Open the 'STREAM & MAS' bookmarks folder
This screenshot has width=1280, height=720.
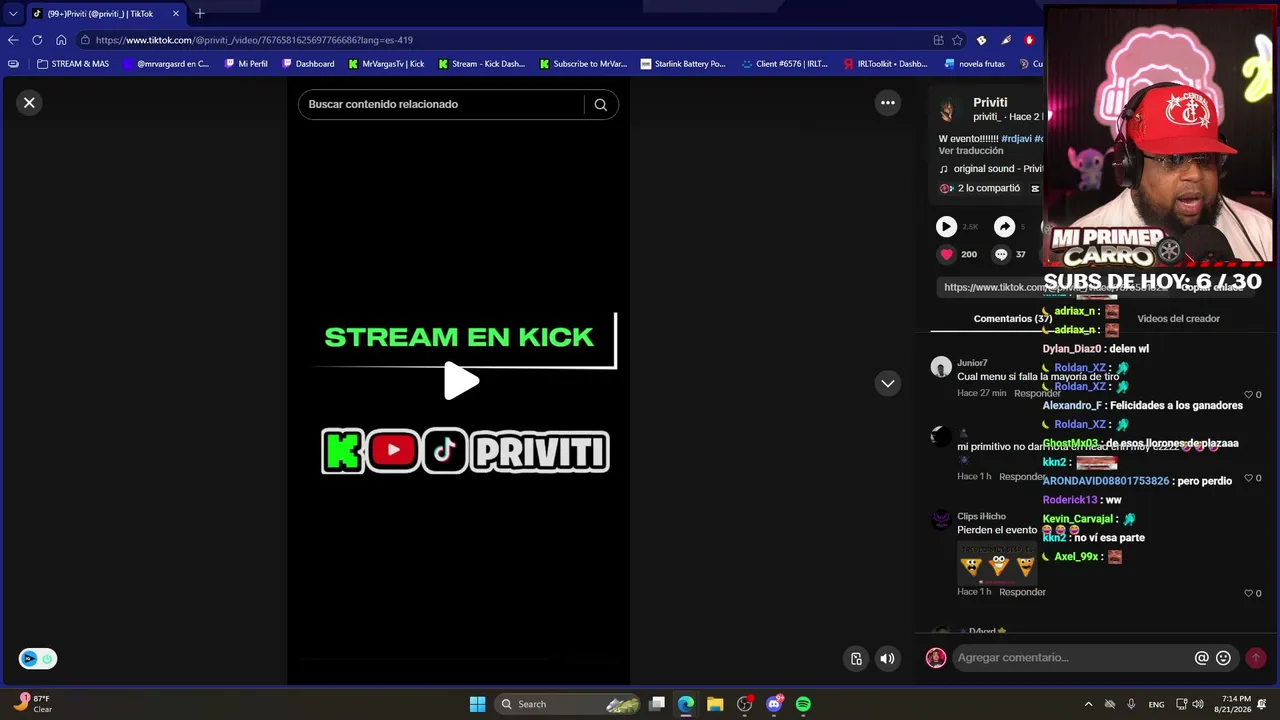72,64
